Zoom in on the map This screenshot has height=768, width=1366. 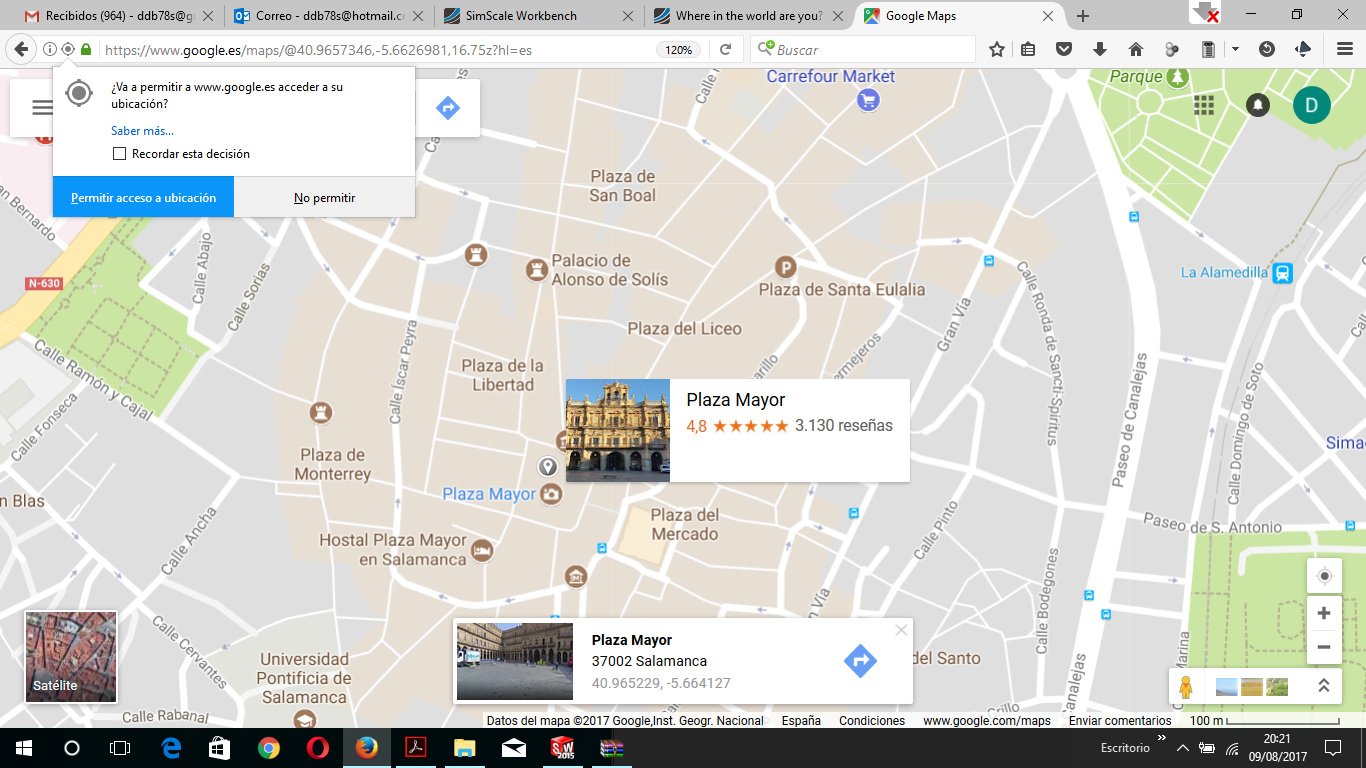click(1324, 613)
